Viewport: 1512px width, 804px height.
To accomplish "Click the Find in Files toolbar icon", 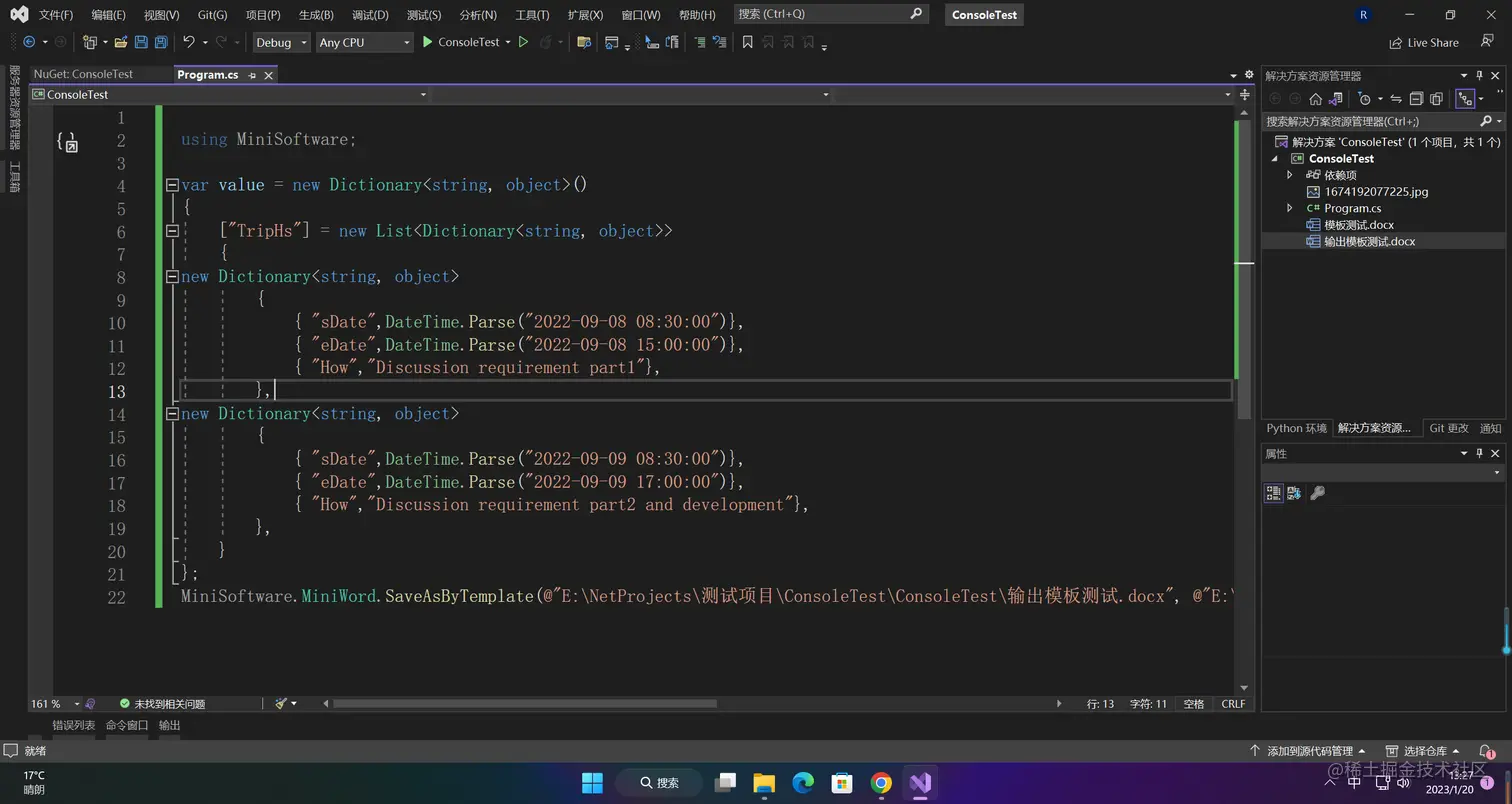I will (584, 42).
